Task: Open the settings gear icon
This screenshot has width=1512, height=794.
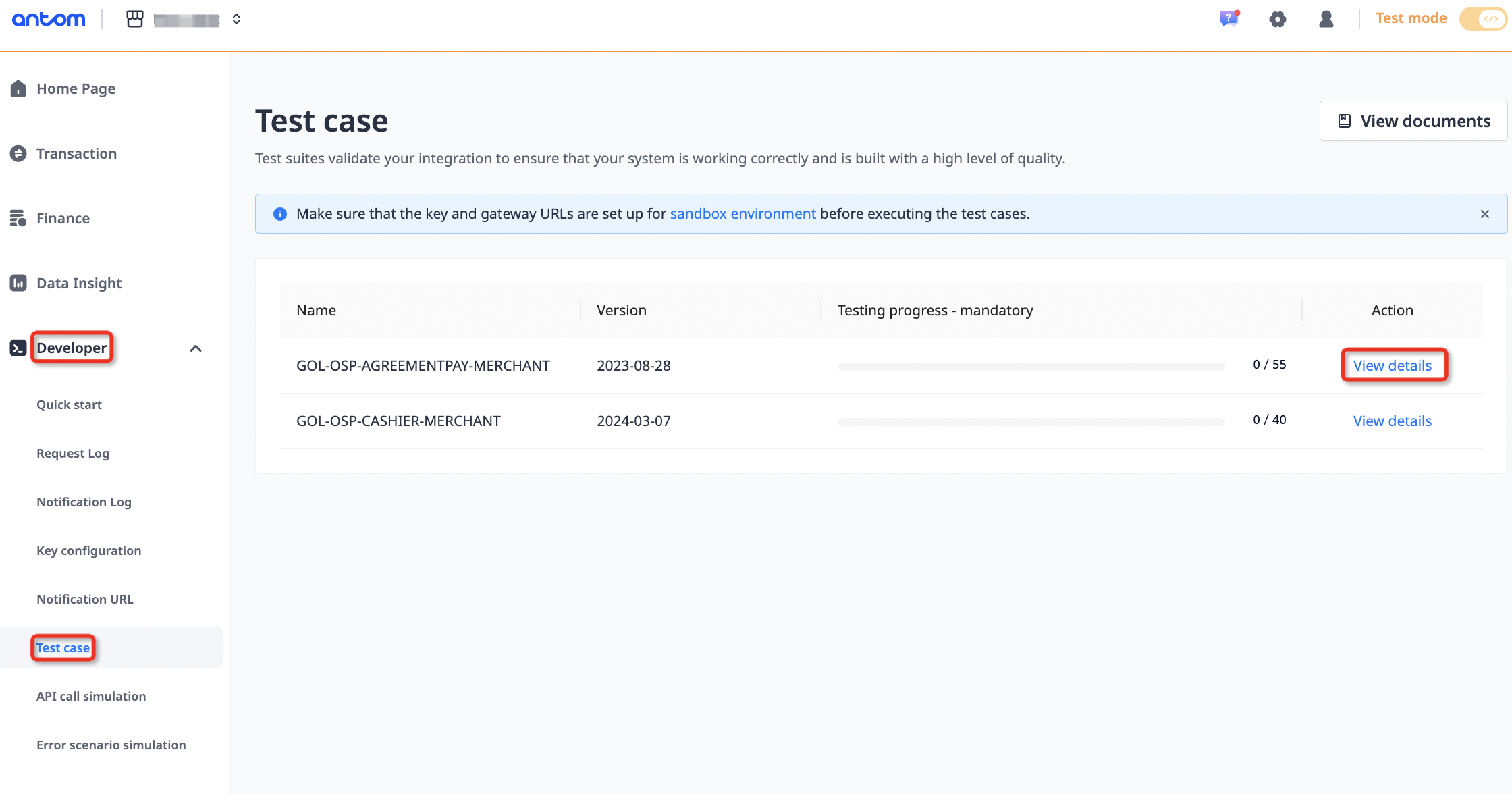Action: pyautogui.click(x=1277, y=19)
